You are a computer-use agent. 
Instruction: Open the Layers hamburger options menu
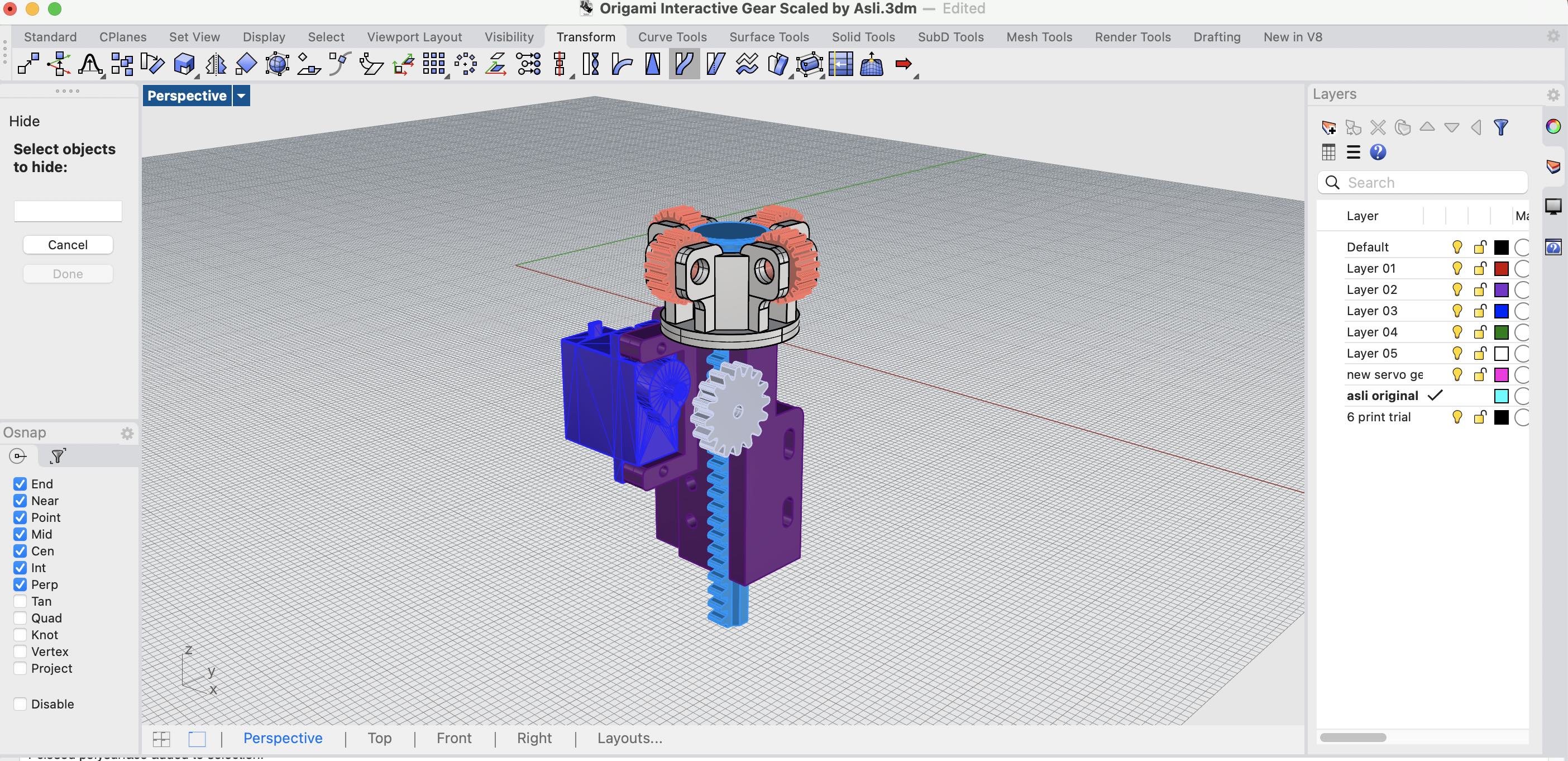pyautogui.click(x=1353, y=153)
